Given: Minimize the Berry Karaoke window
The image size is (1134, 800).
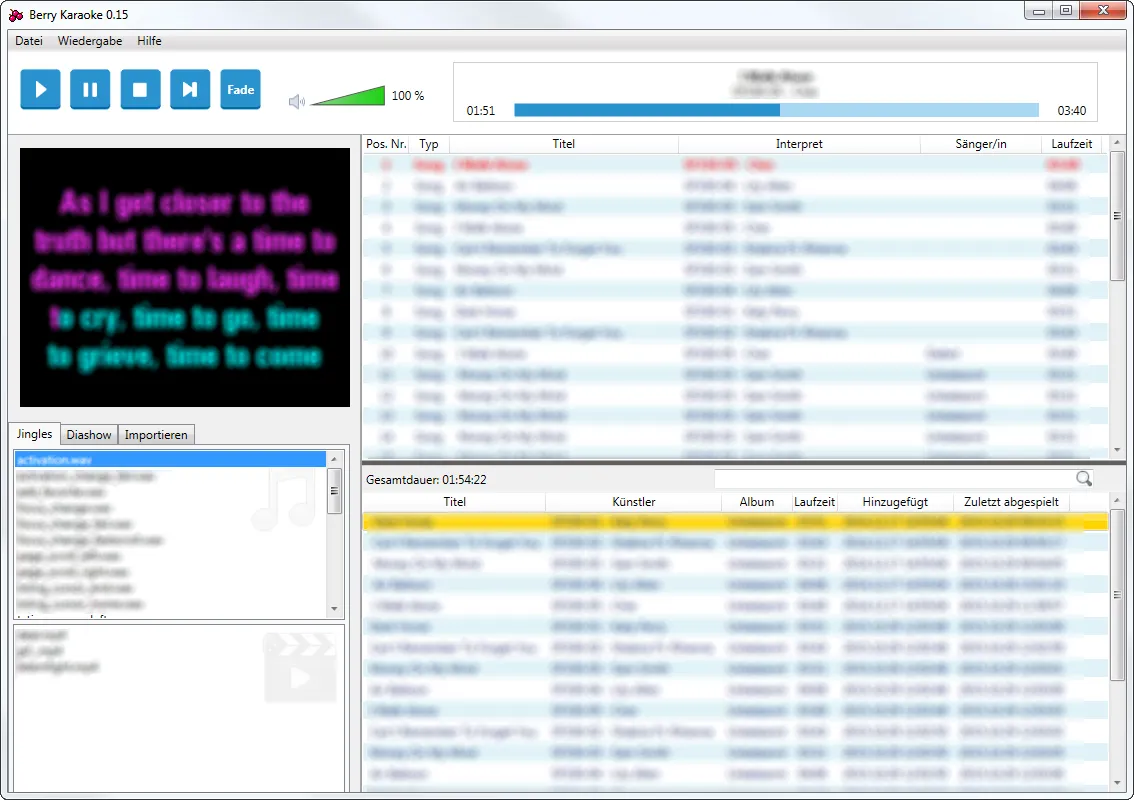Looking at the screenshot, I should pos(1039,10).
